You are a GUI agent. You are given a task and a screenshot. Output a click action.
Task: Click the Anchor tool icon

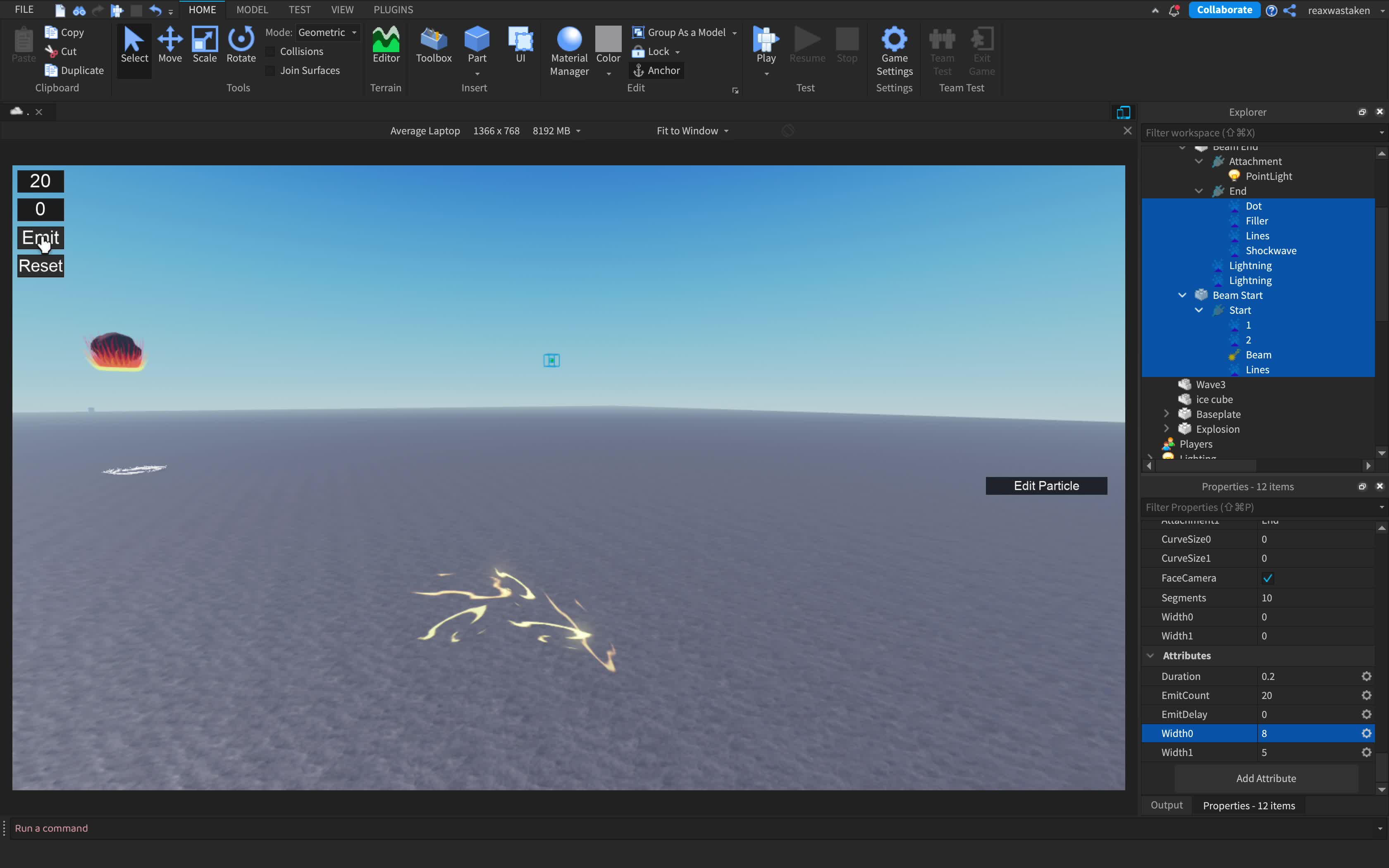click(638, 71)
